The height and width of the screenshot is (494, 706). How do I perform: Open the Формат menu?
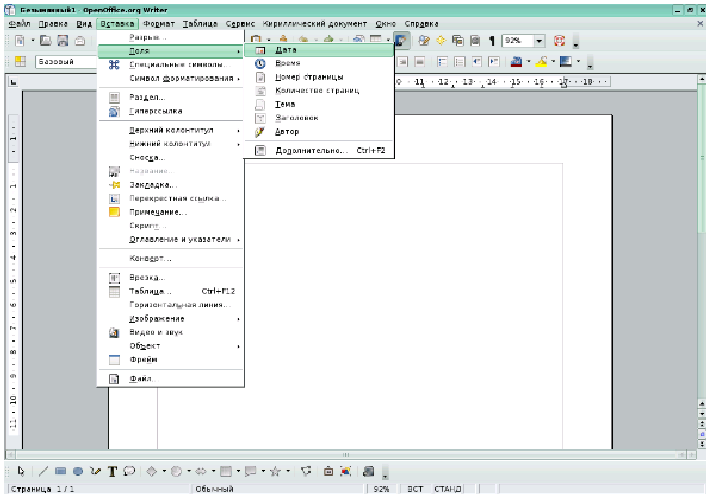pos(159,24)
